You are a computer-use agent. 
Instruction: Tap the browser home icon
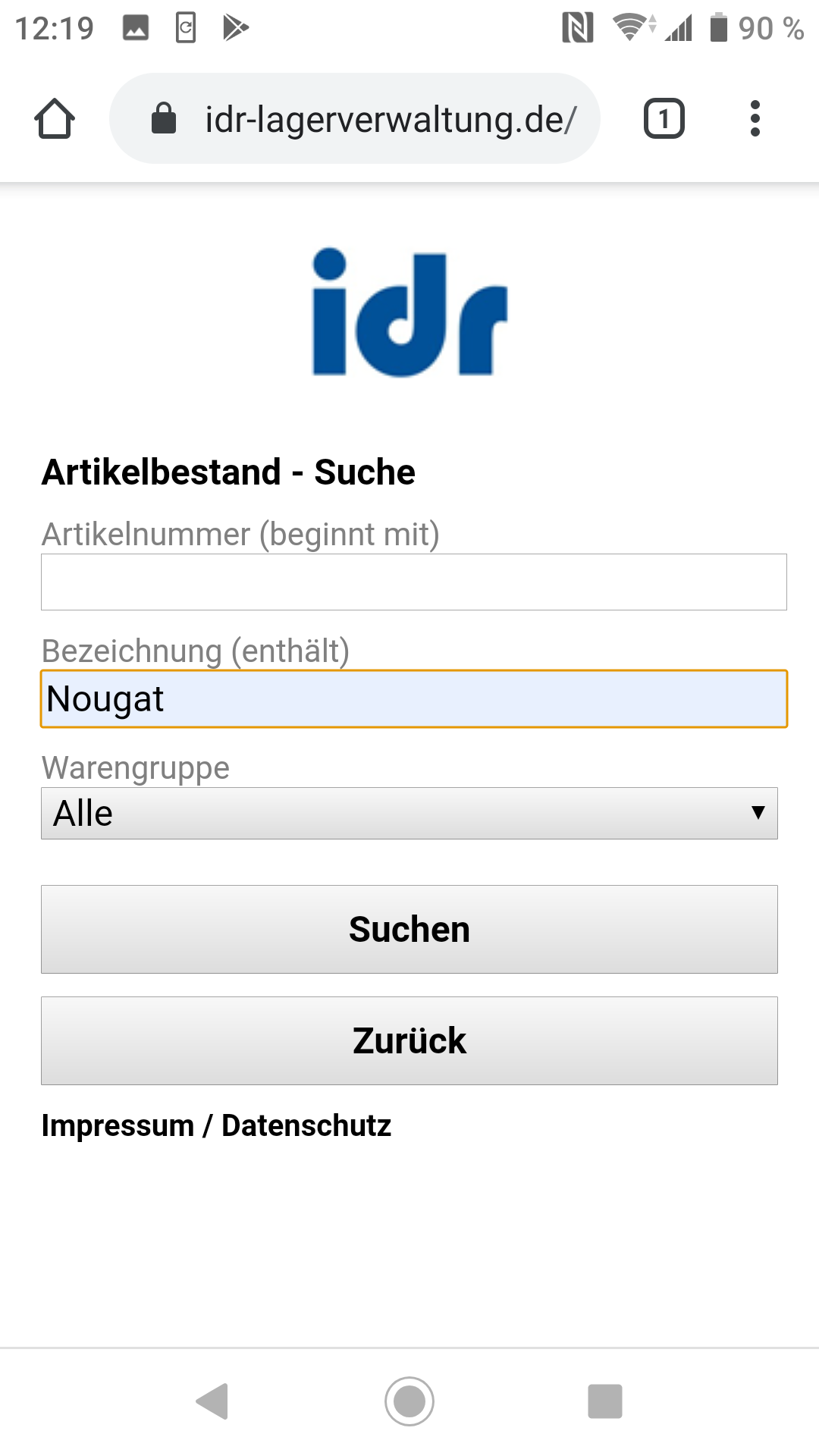tap(55, 119)
